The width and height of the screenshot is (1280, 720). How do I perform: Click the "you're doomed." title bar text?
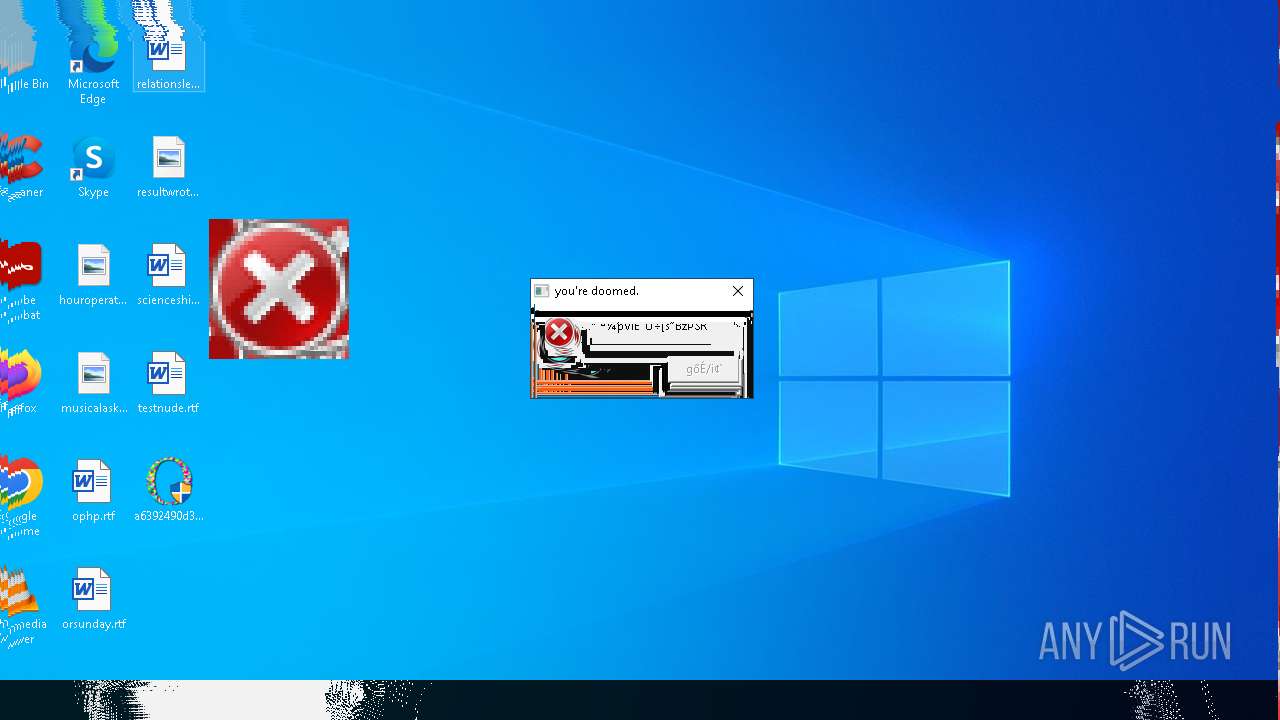tap(596, 291)
